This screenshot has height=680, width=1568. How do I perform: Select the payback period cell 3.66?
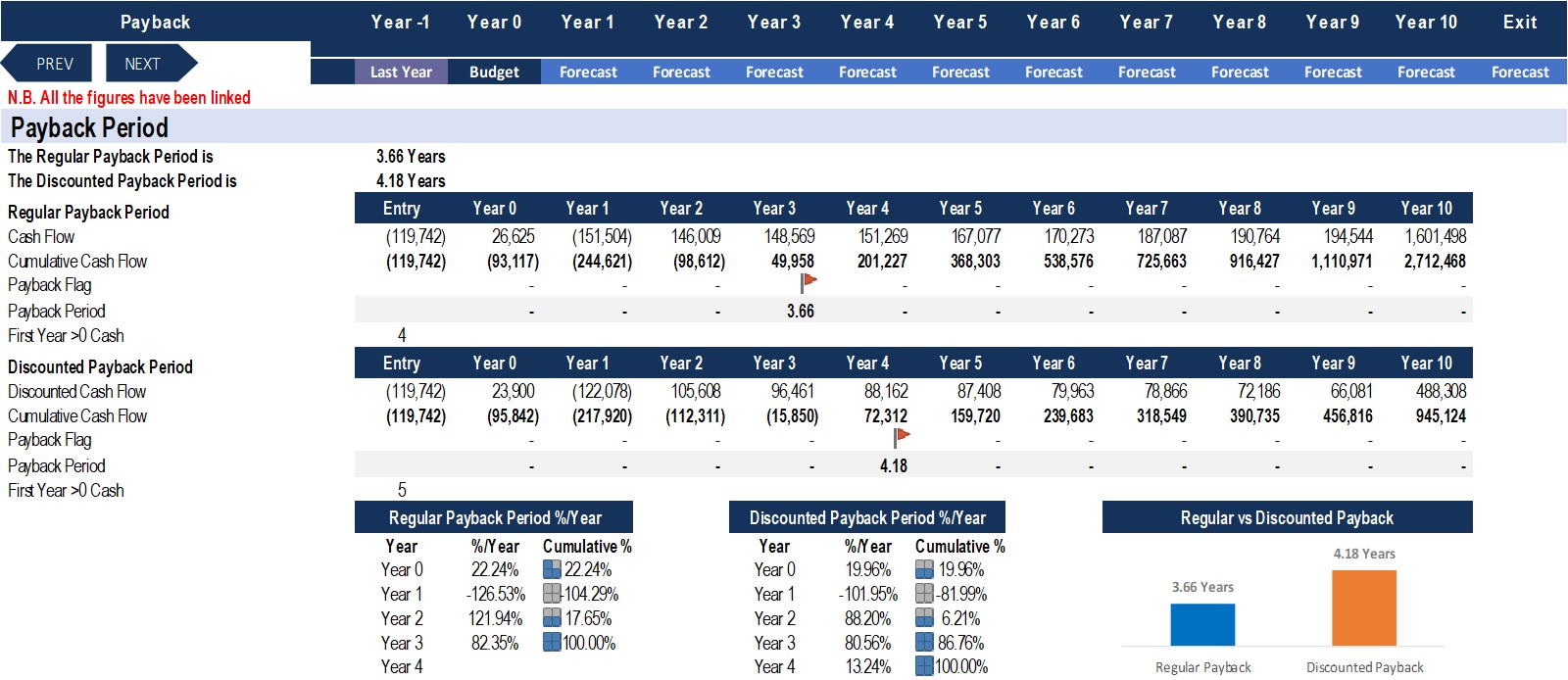(x=800, y=311)
